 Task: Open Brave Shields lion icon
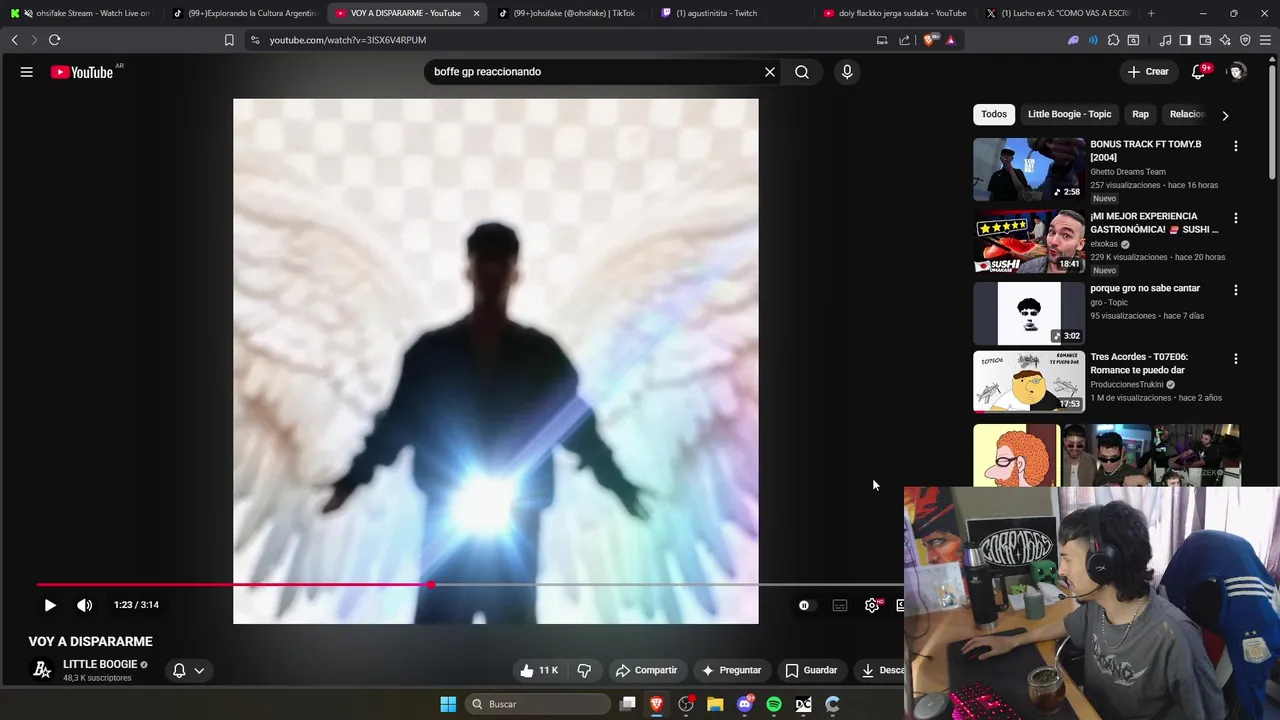tap(930, 40)
